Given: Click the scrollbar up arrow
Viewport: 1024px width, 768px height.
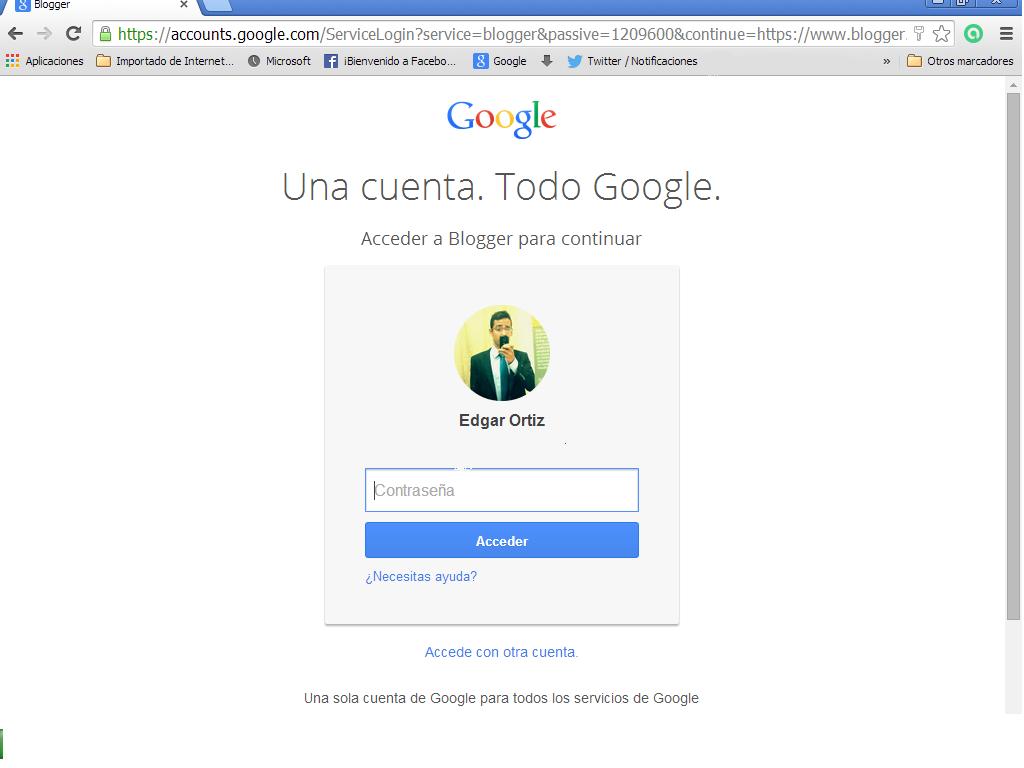Looking at the screenshot, I should click(1013, 85).
